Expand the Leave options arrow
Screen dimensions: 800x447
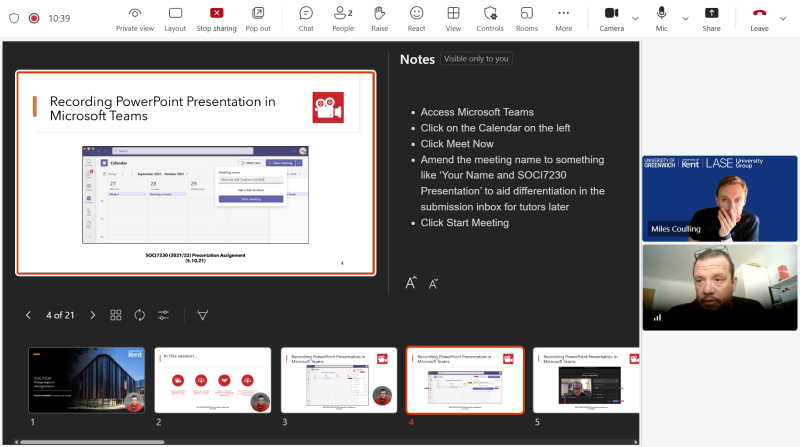(x=783, y=18)
